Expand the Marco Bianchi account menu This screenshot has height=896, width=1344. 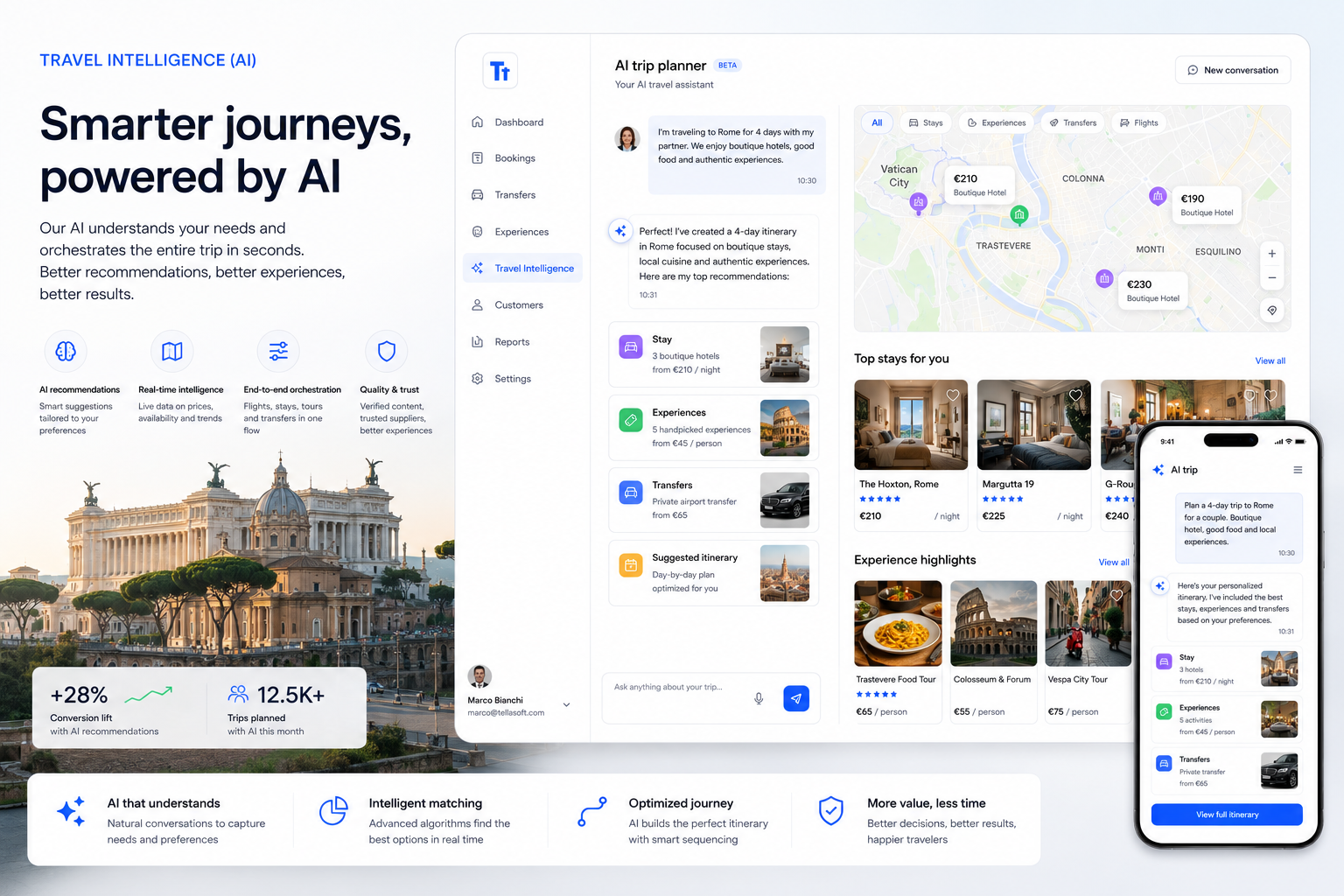pos(566,704)
